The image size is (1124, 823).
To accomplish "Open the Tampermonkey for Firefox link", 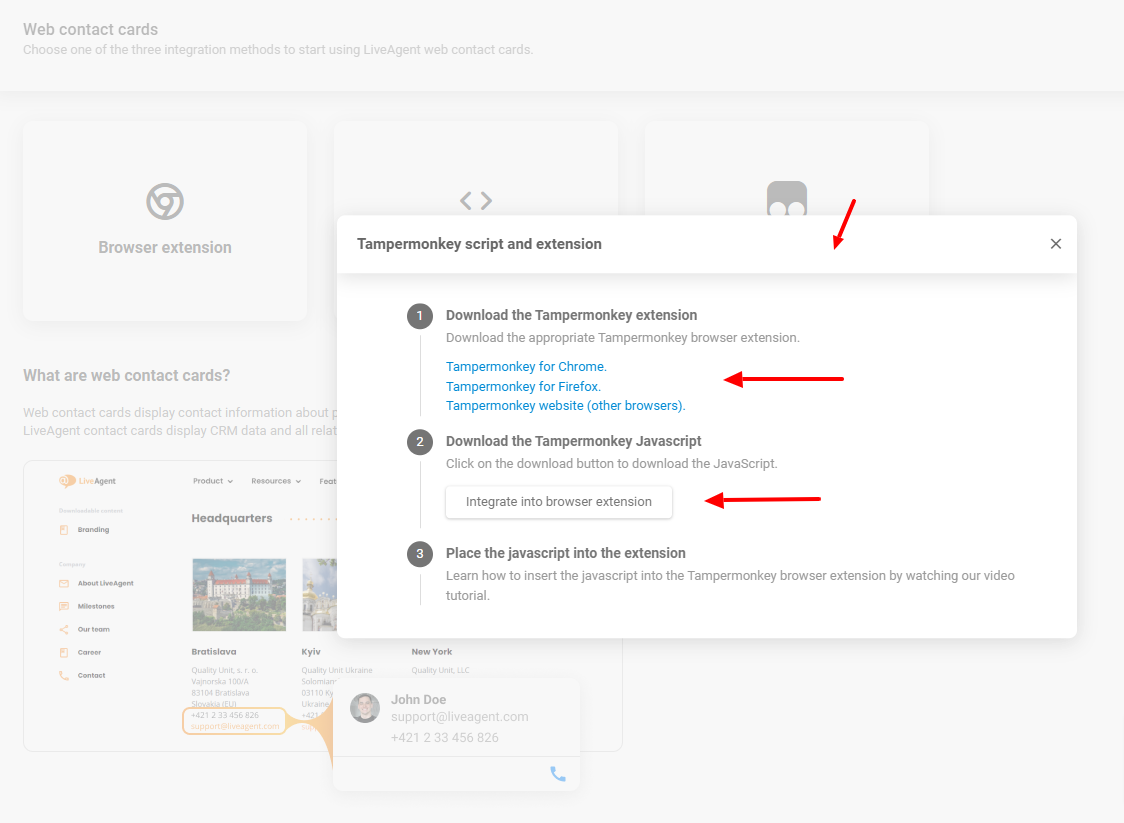I will coord(523,387).
